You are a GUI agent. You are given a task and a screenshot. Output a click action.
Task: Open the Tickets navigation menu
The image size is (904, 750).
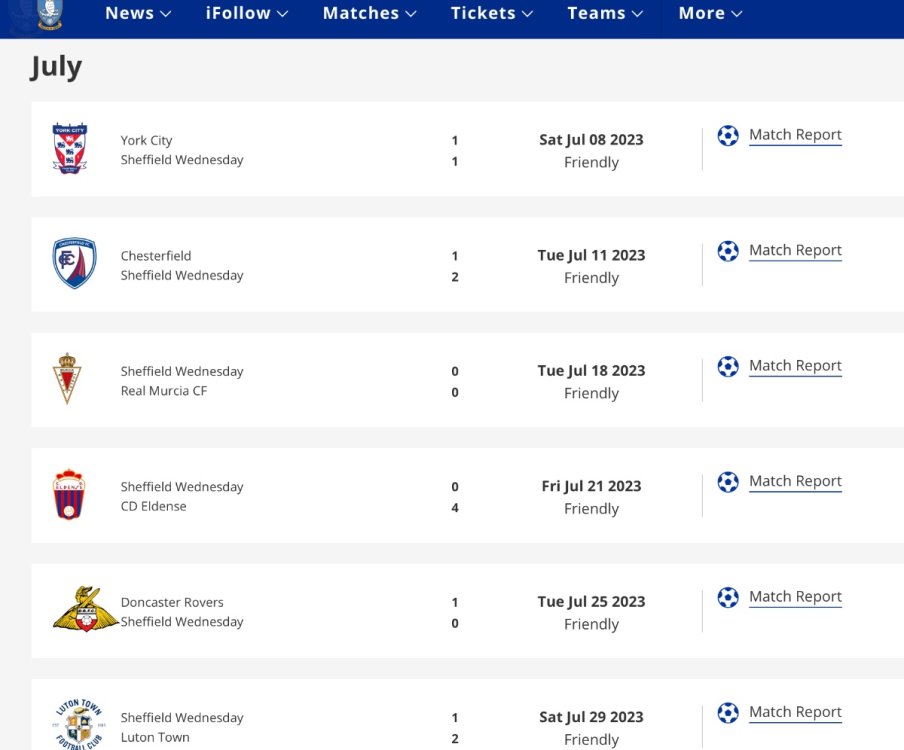pos(491,13)
